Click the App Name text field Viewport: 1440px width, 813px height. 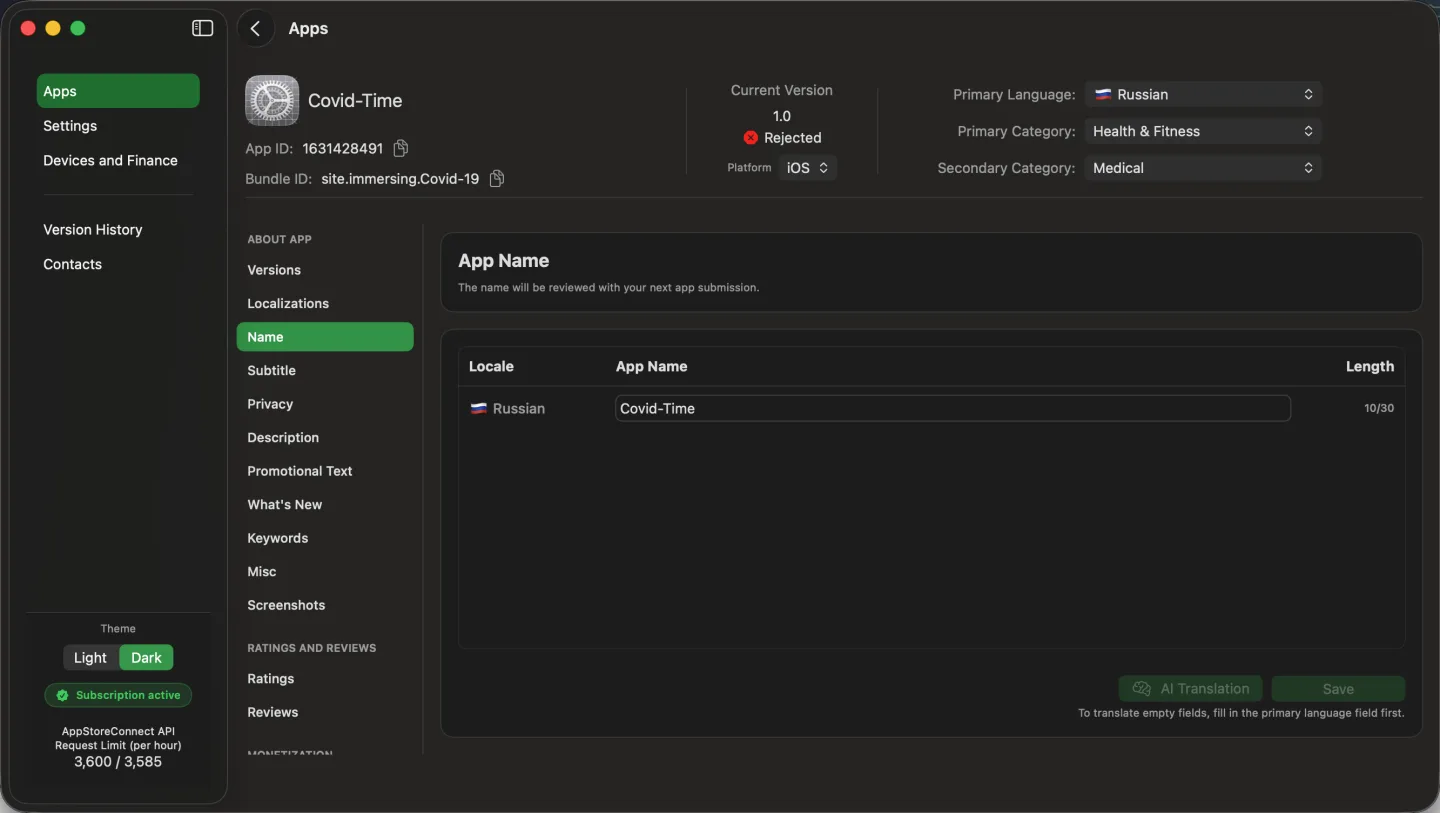click(953, 408)
